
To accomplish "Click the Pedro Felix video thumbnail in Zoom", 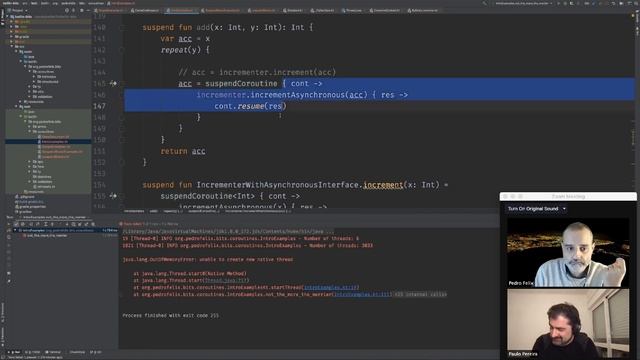I will [x=568, y=252].
